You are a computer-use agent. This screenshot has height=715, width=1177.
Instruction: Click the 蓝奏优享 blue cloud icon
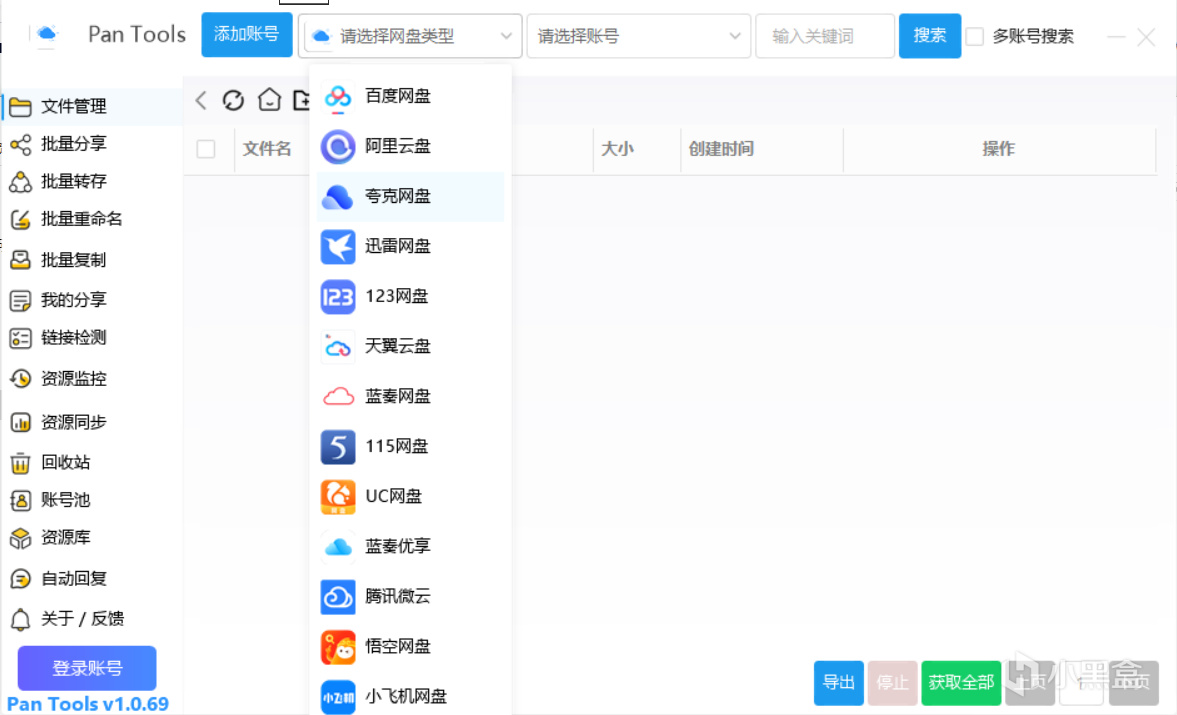338,547
